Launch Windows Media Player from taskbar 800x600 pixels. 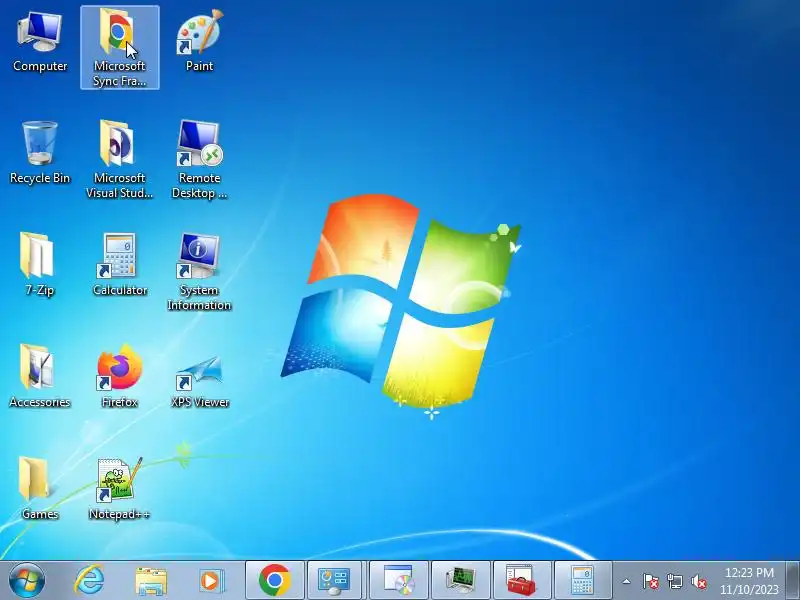(211, 581)
